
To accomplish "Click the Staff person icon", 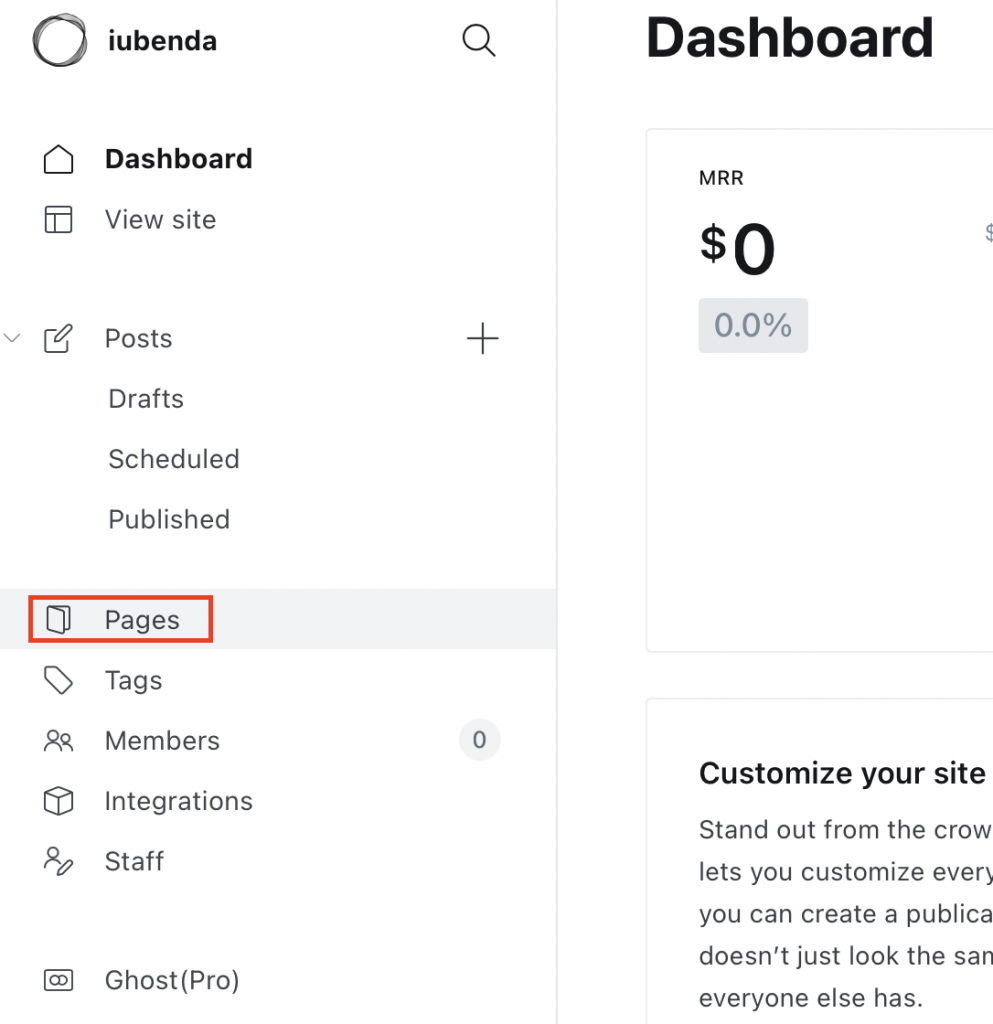I will 58,861.
